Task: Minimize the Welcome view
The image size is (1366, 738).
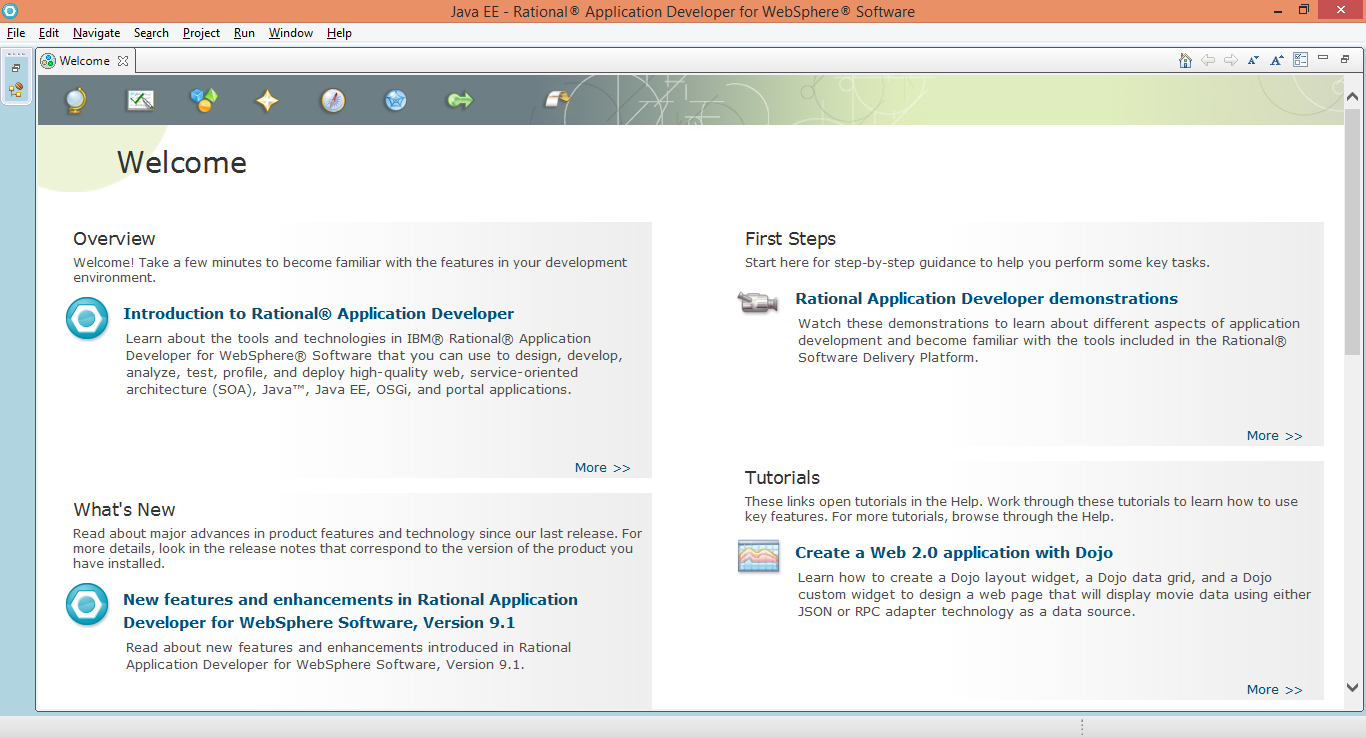Action: (1323, 58)
